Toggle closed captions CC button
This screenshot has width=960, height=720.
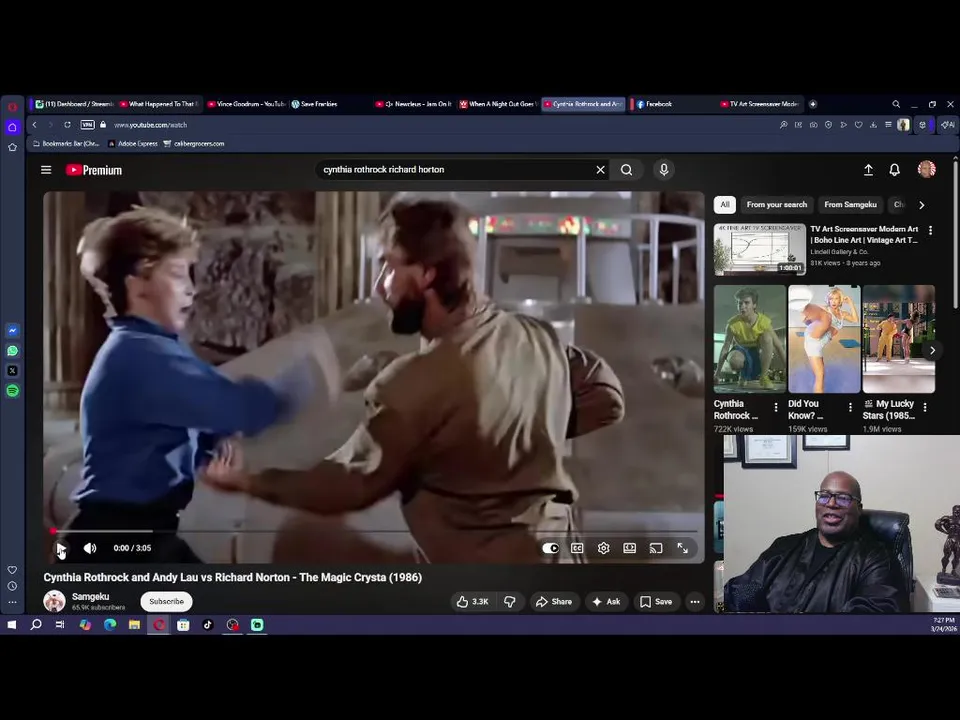coord(577,548)
